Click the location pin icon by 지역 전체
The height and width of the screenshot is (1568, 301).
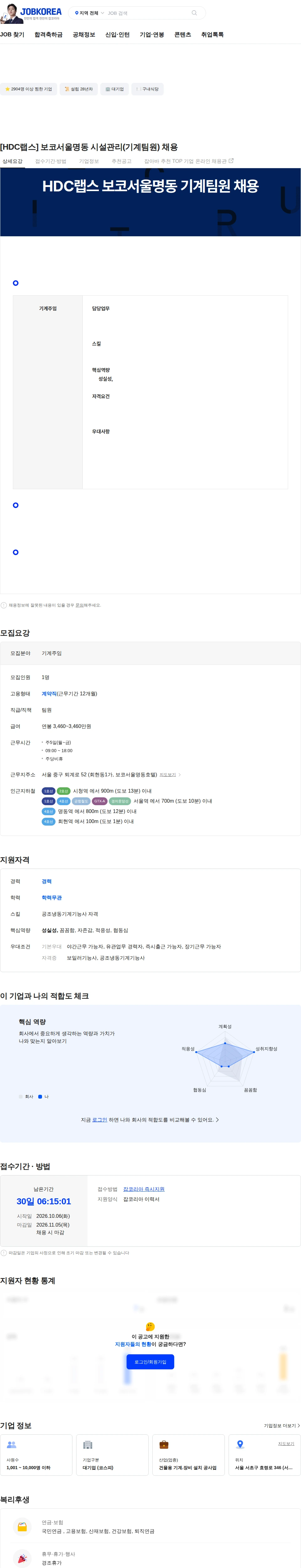(x=77, y=13)
